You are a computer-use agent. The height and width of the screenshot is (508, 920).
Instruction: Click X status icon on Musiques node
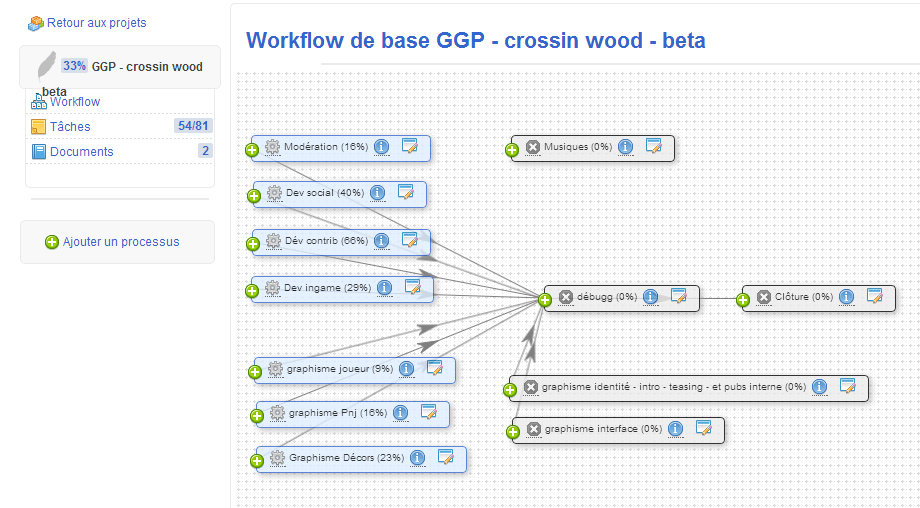click(x=533, y=147)
